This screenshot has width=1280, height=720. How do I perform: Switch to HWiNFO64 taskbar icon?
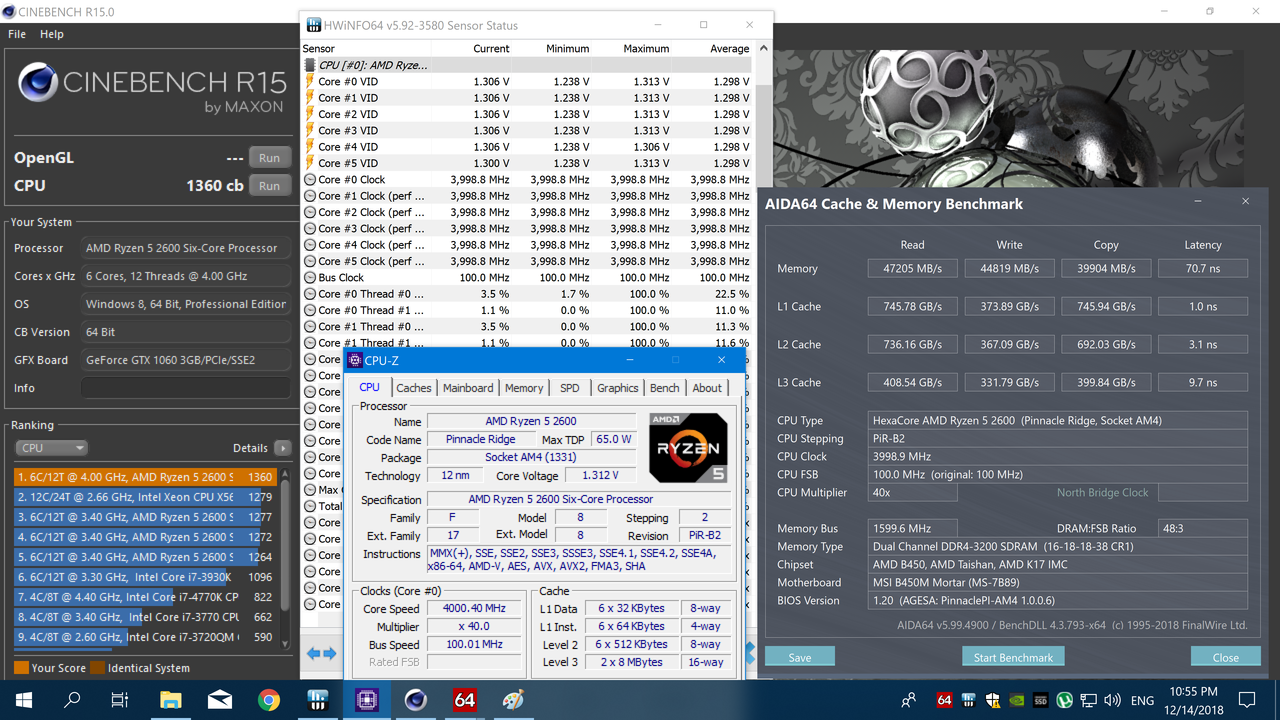pos(317,700)
